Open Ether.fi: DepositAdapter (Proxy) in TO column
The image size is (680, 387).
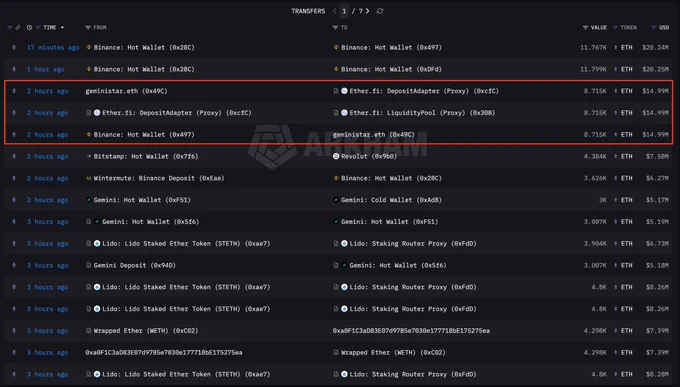424,91
